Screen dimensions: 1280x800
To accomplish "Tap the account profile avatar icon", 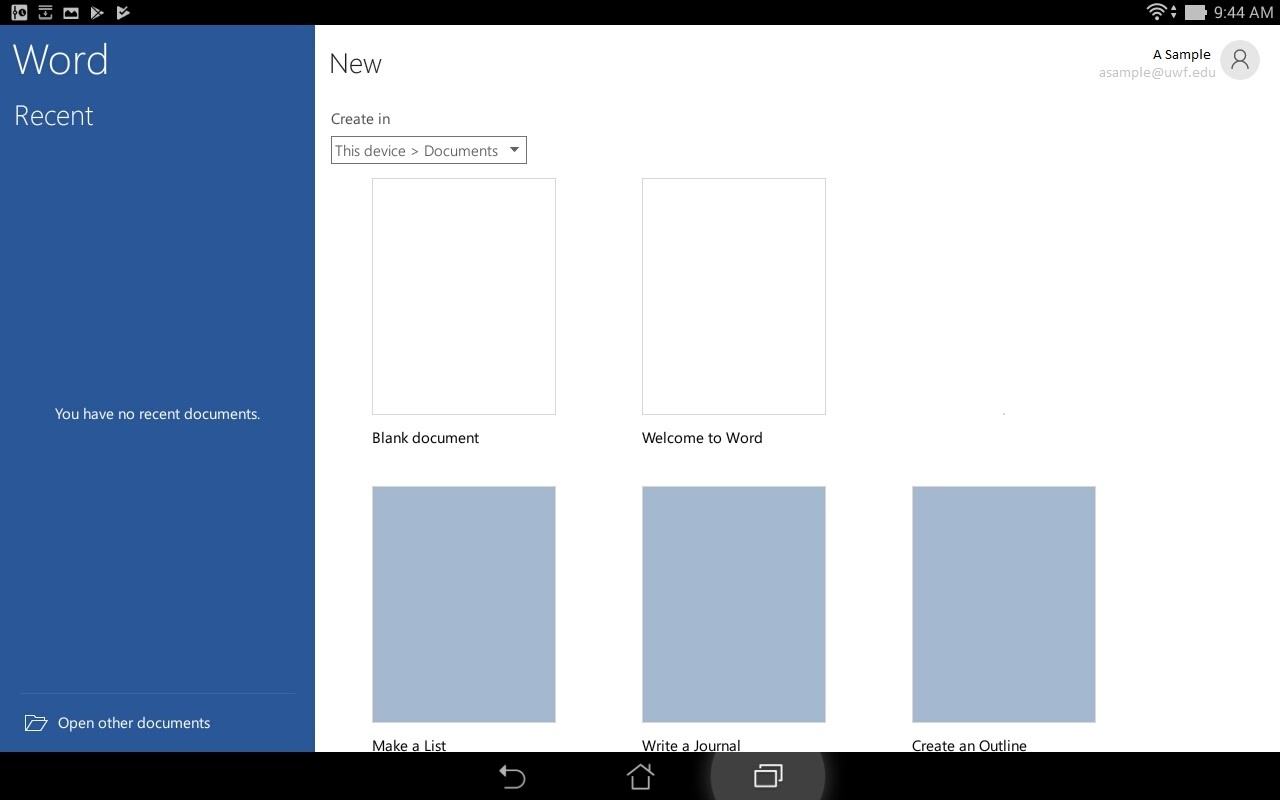I will [1240, 61].
